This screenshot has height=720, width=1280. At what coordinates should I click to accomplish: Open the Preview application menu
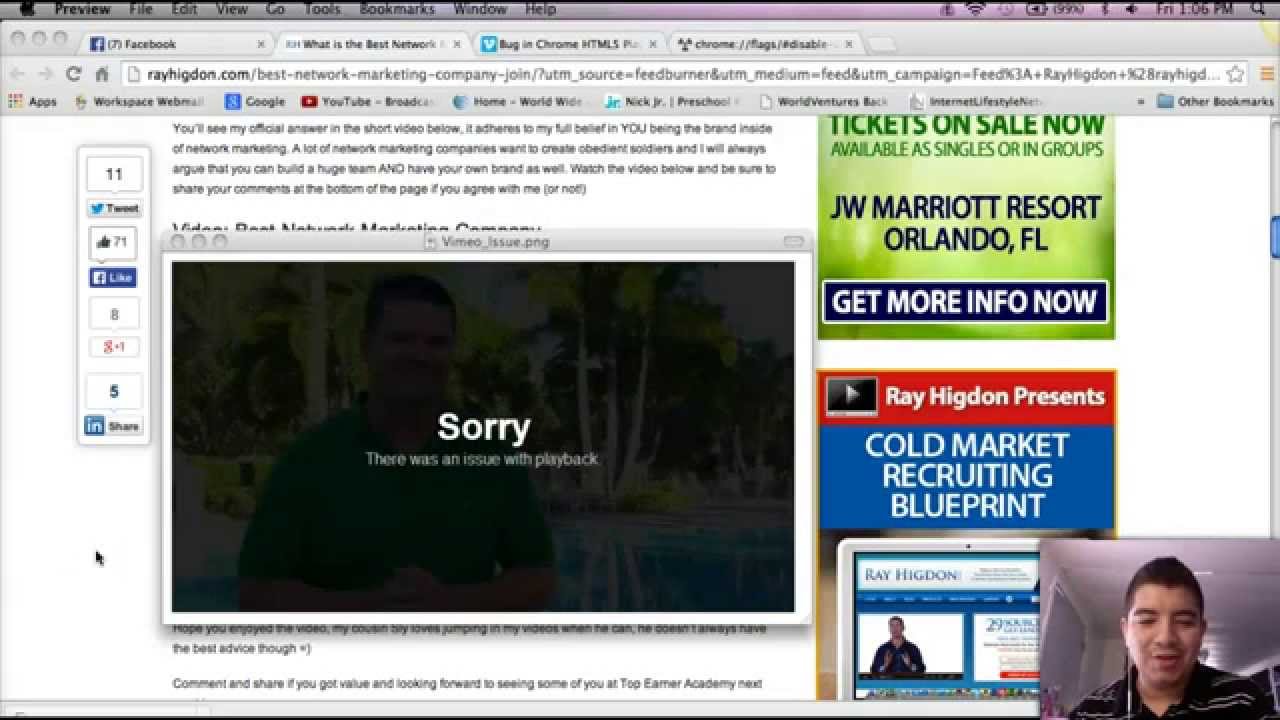coord(82,9)
